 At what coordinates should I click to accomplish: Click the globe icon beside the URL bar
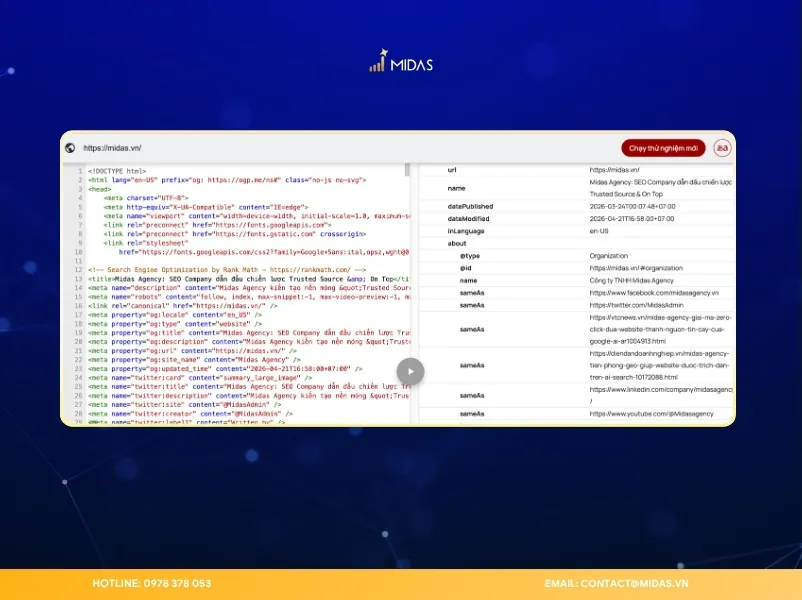pos(70,147)
